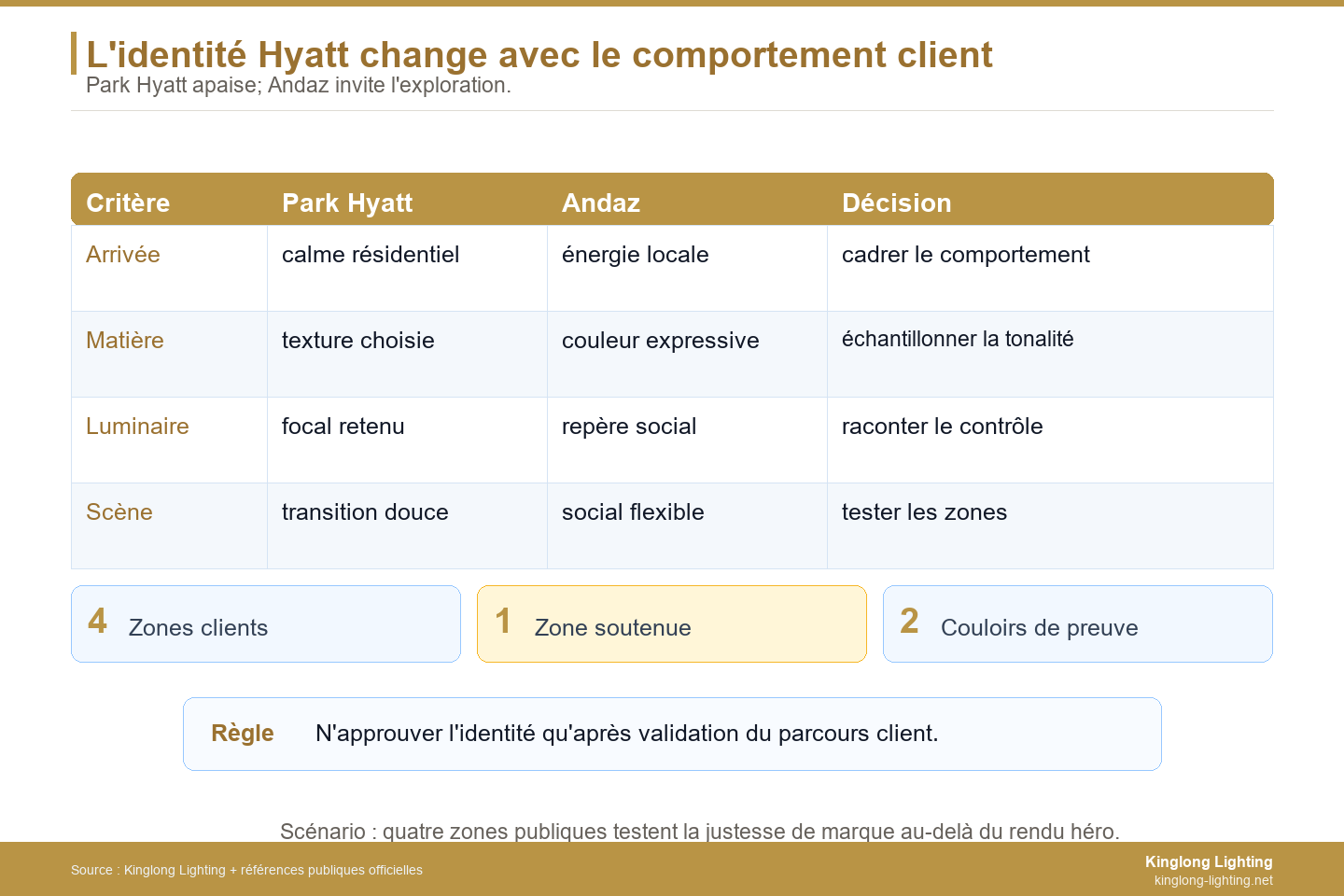This screenshot has width=1344, height=896.
Task: Click the "Scénario : quatre zones publiques" sentence
Action: [700, 832]
